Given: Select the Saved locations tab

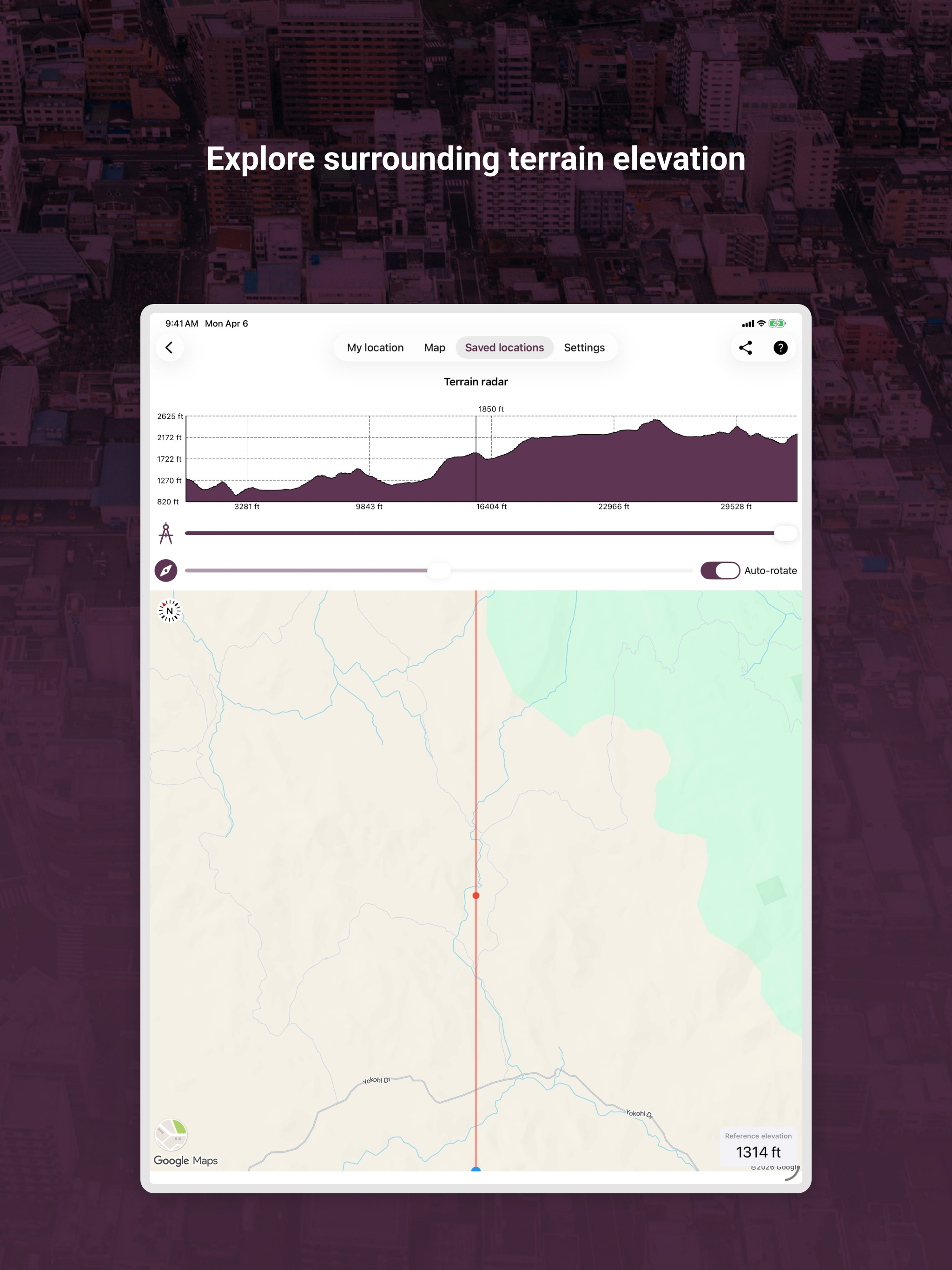Looking at the screenshot, I should (504, 347).
